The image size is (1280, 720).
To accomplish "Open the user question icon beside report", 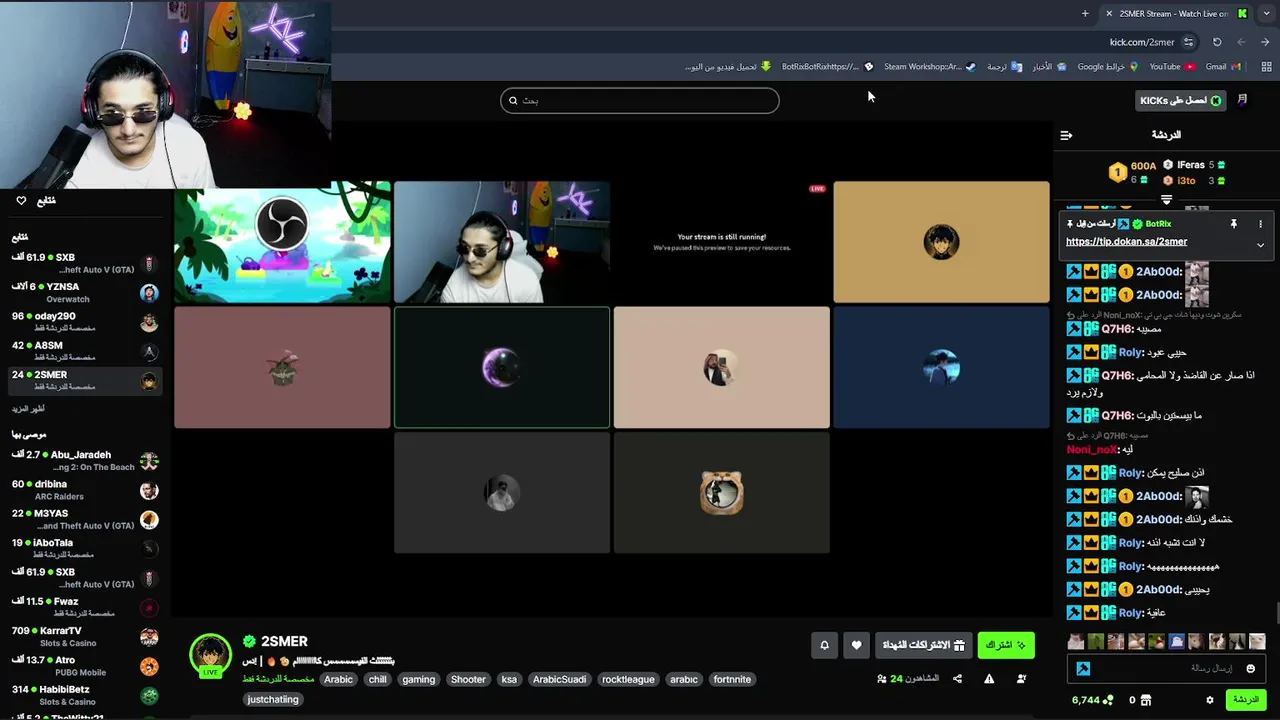I will coord(1021,679).
